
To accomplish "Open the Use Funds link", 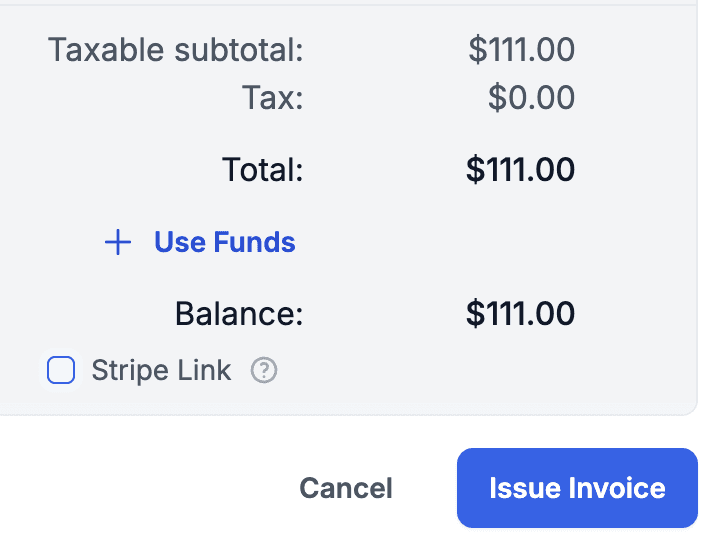I will click(x=224, y=243).
